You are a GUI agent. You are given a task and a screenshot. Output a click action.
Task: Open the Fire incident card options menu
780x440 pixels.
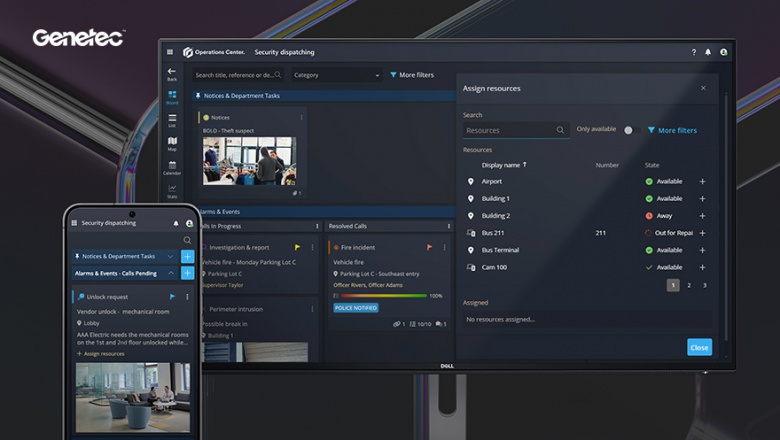[440, 247]
